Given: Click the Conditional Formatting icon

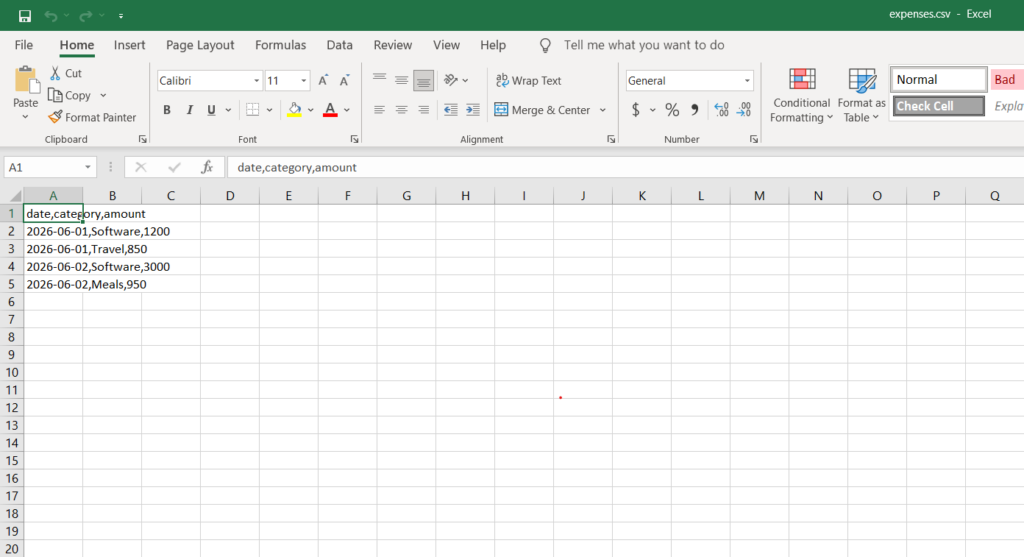Looking at the screenshot, I should [802, 80].
